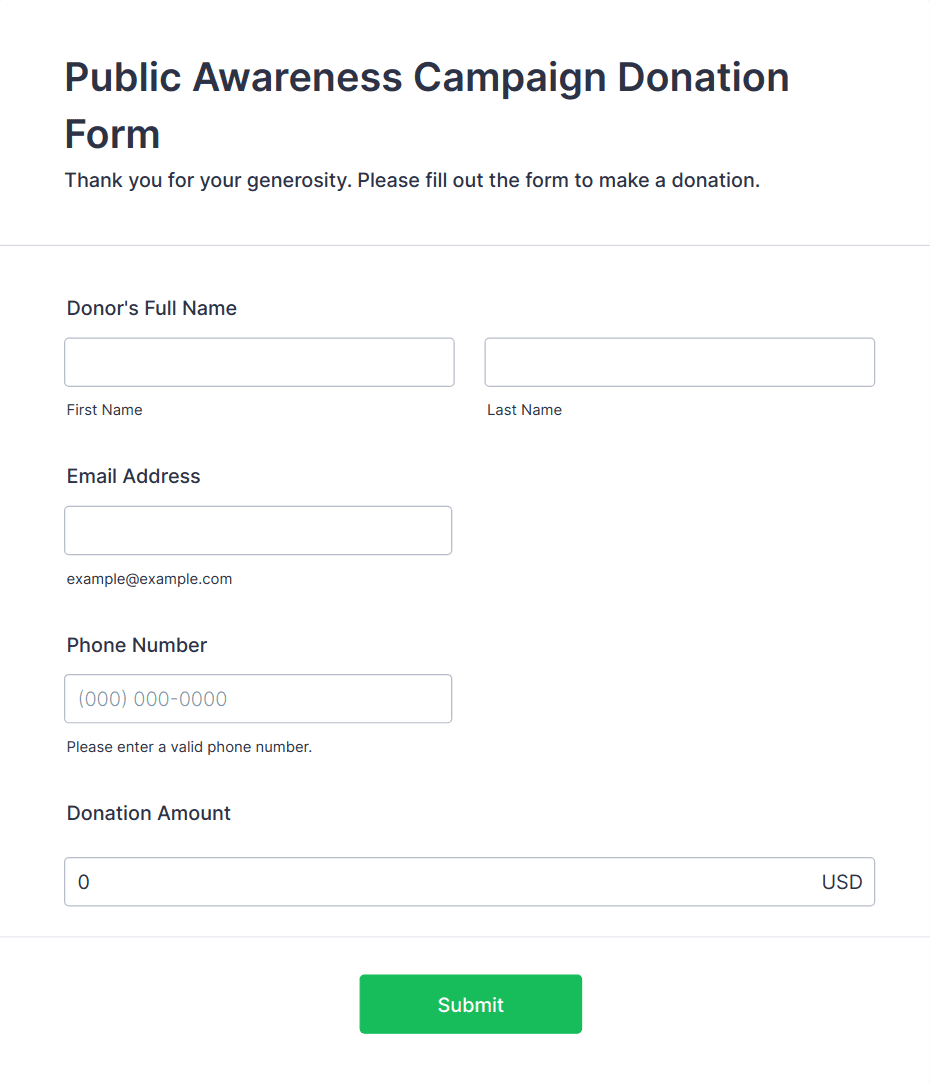
Task: Click the "First Name" sublabel text
Action: click(x=105, y=410)
